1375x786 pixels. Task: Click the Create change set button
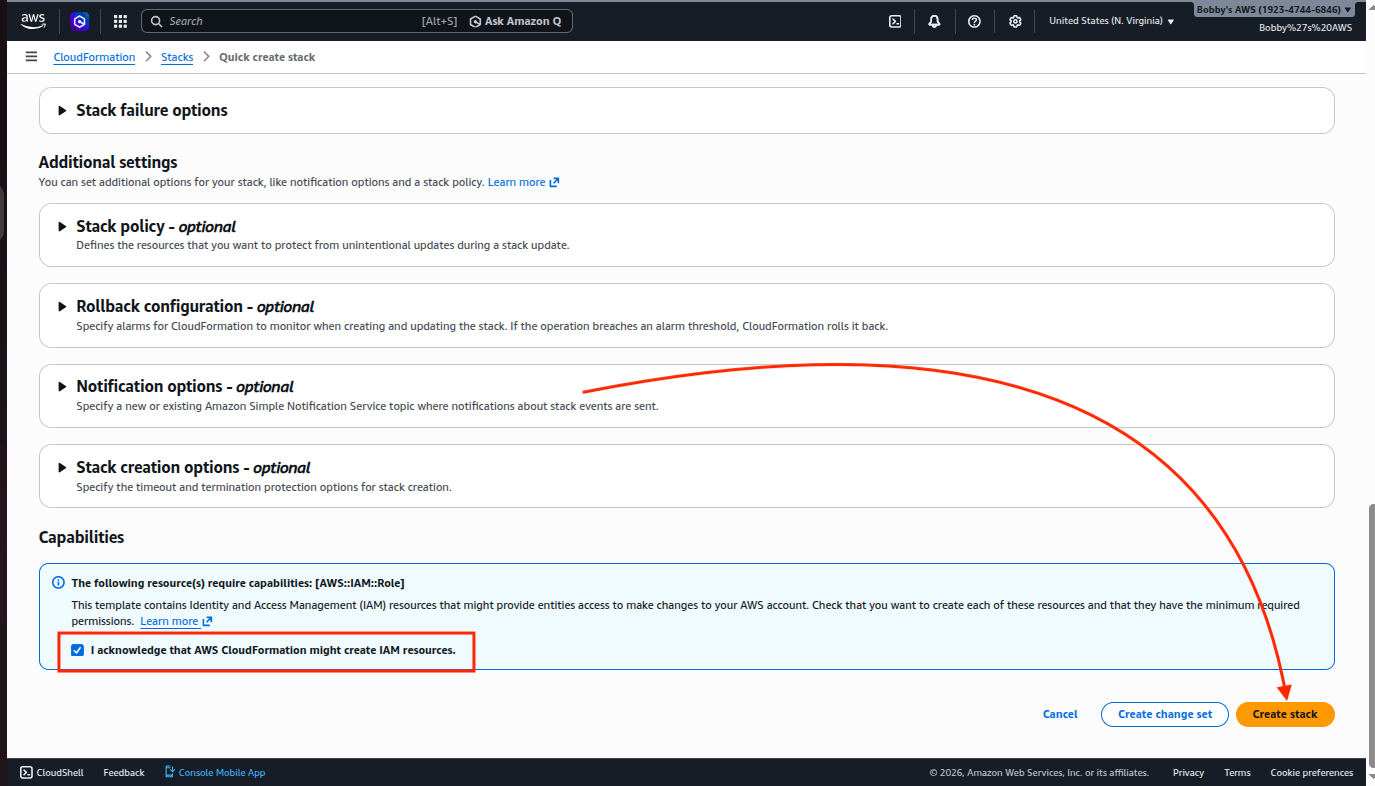click(x=1164, y=714)
